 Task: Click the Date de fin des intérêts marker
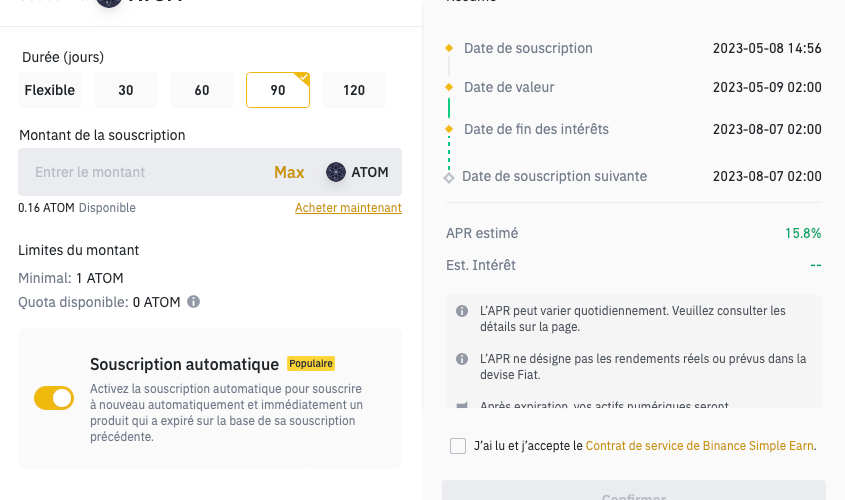click(449, 129)
